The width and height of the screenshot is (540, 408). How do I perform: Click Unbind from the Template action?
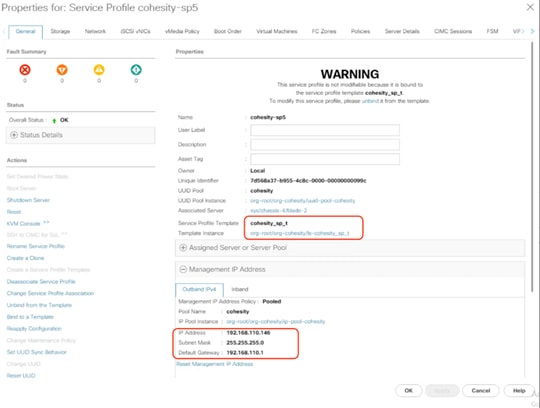(39, 305)
